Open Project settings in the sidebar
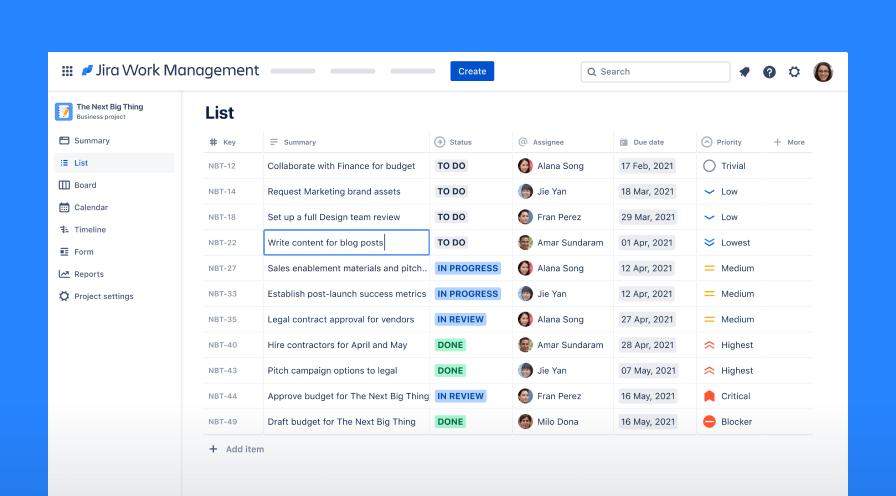 (x=103, y=296)
